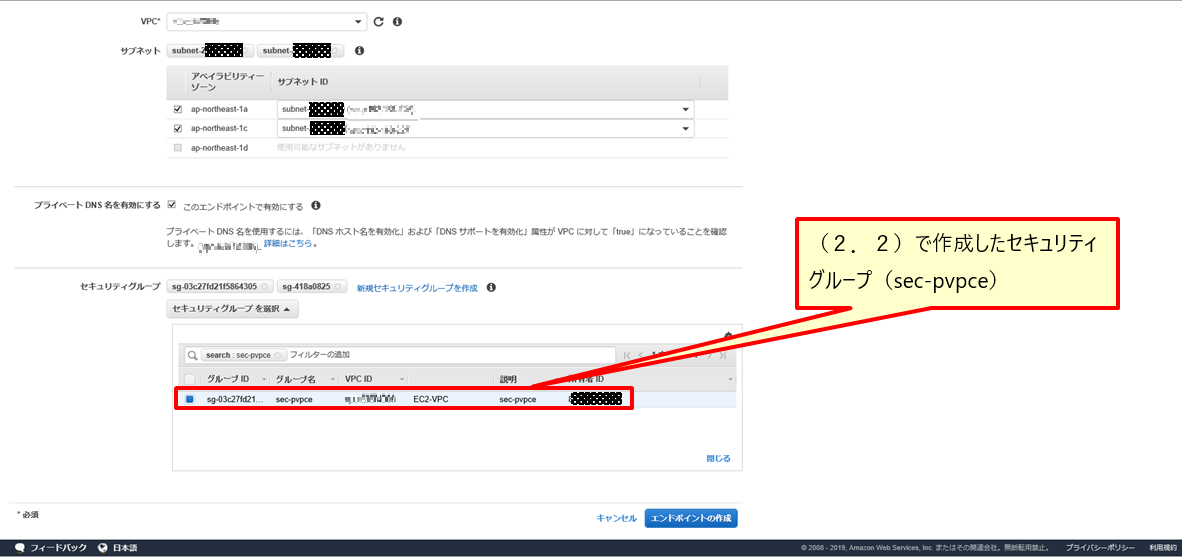1182x558 pixels.
Task: Collapse the セキュリティグループを選択 dropdown
Action: pos(232,310)
